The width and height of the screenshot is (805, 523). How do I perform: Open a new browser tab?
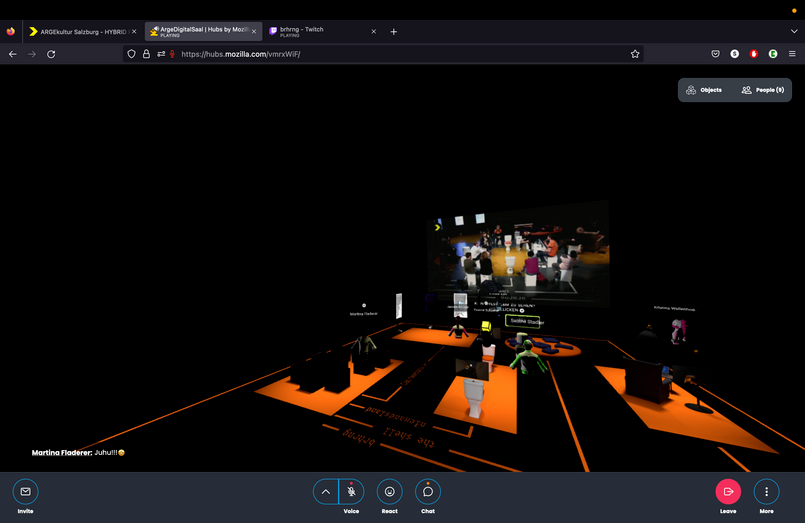394,32
